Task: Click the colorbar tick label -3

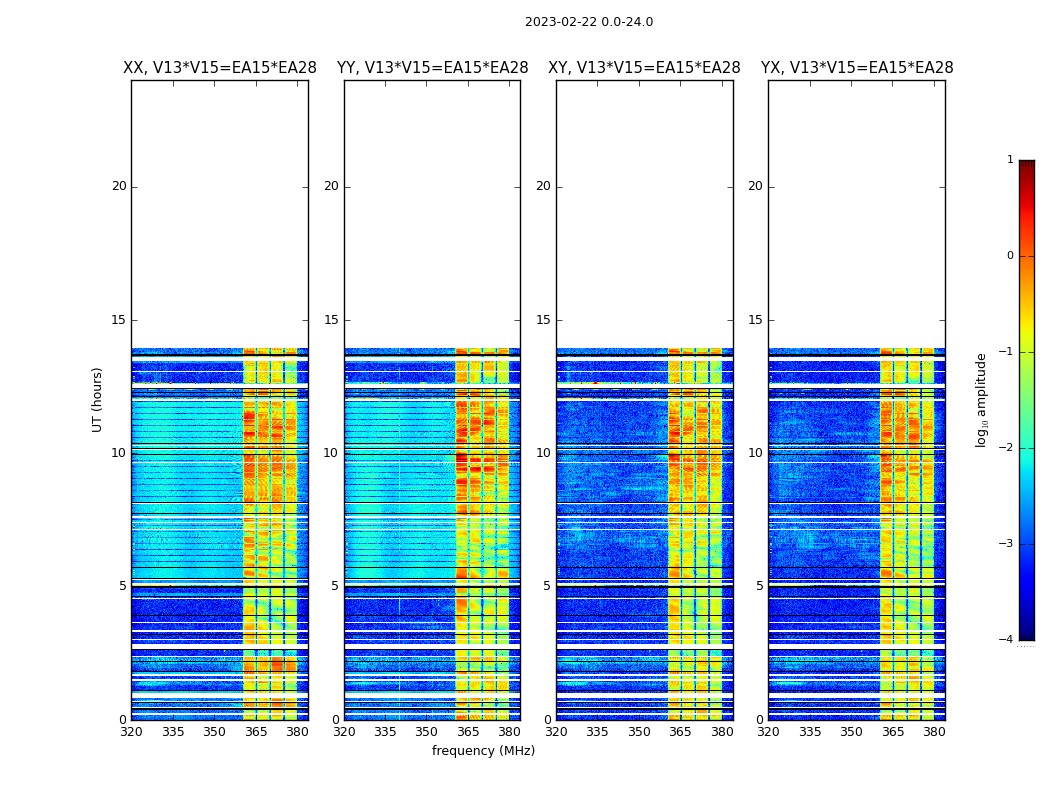Action: click(1009, 544)
